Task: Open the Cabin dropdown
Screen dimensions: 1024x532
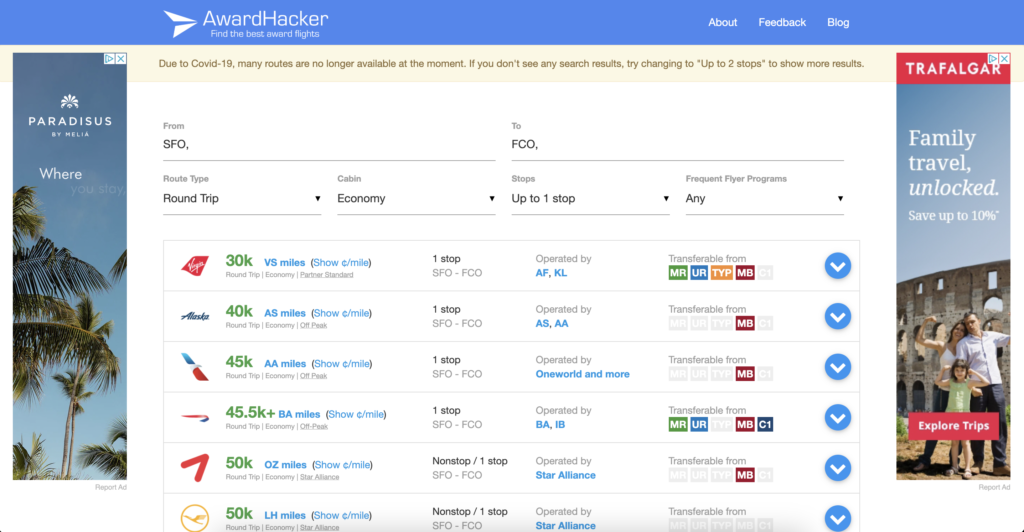Action: pyautogui.click(x=416, y=198)
